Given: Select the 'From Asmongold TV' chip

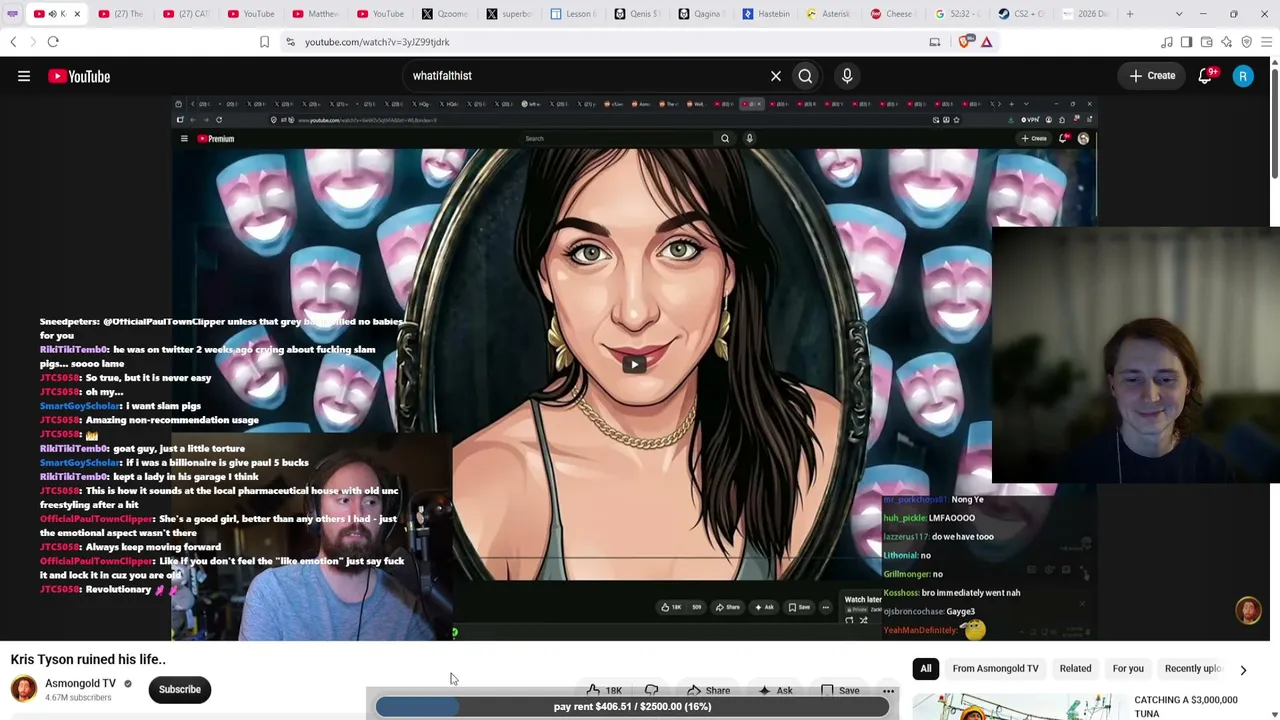Looking at the screenshot, I should pos(995,669).
